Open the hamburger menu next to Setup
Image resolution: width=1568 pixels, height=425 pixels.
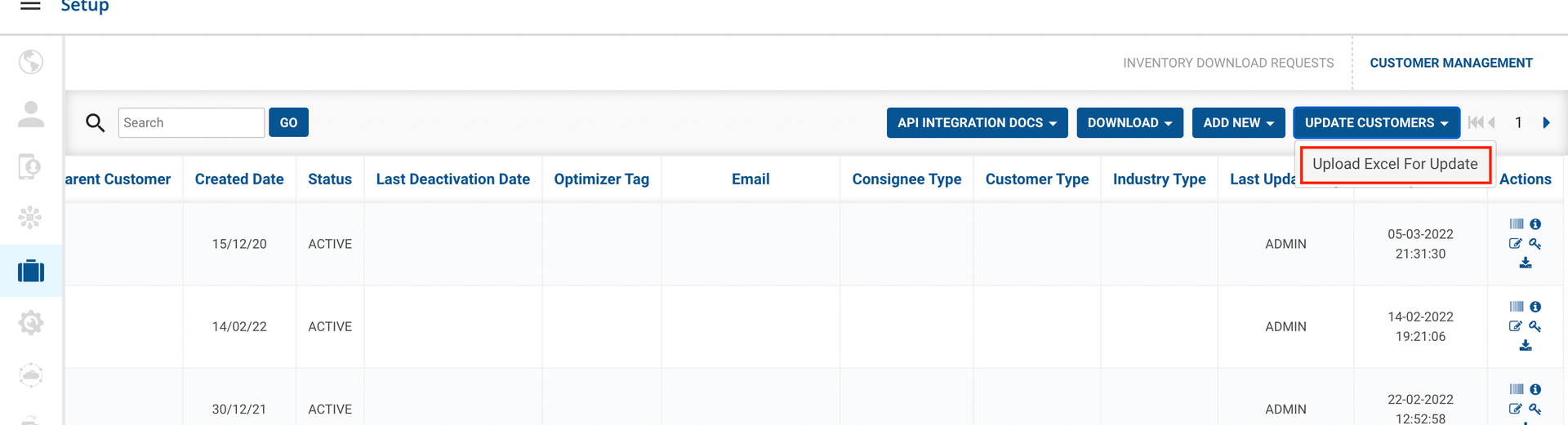pos(30,6)
